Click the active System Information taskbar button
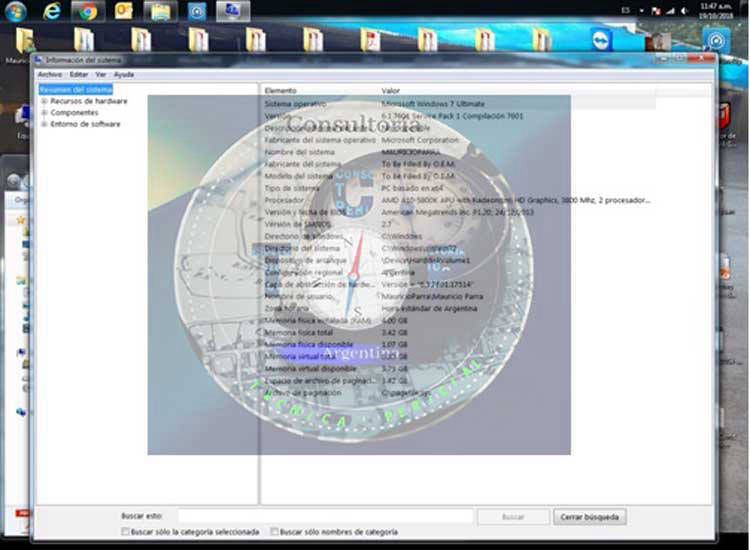The image size is (750, 550). [x=232, y=11]
